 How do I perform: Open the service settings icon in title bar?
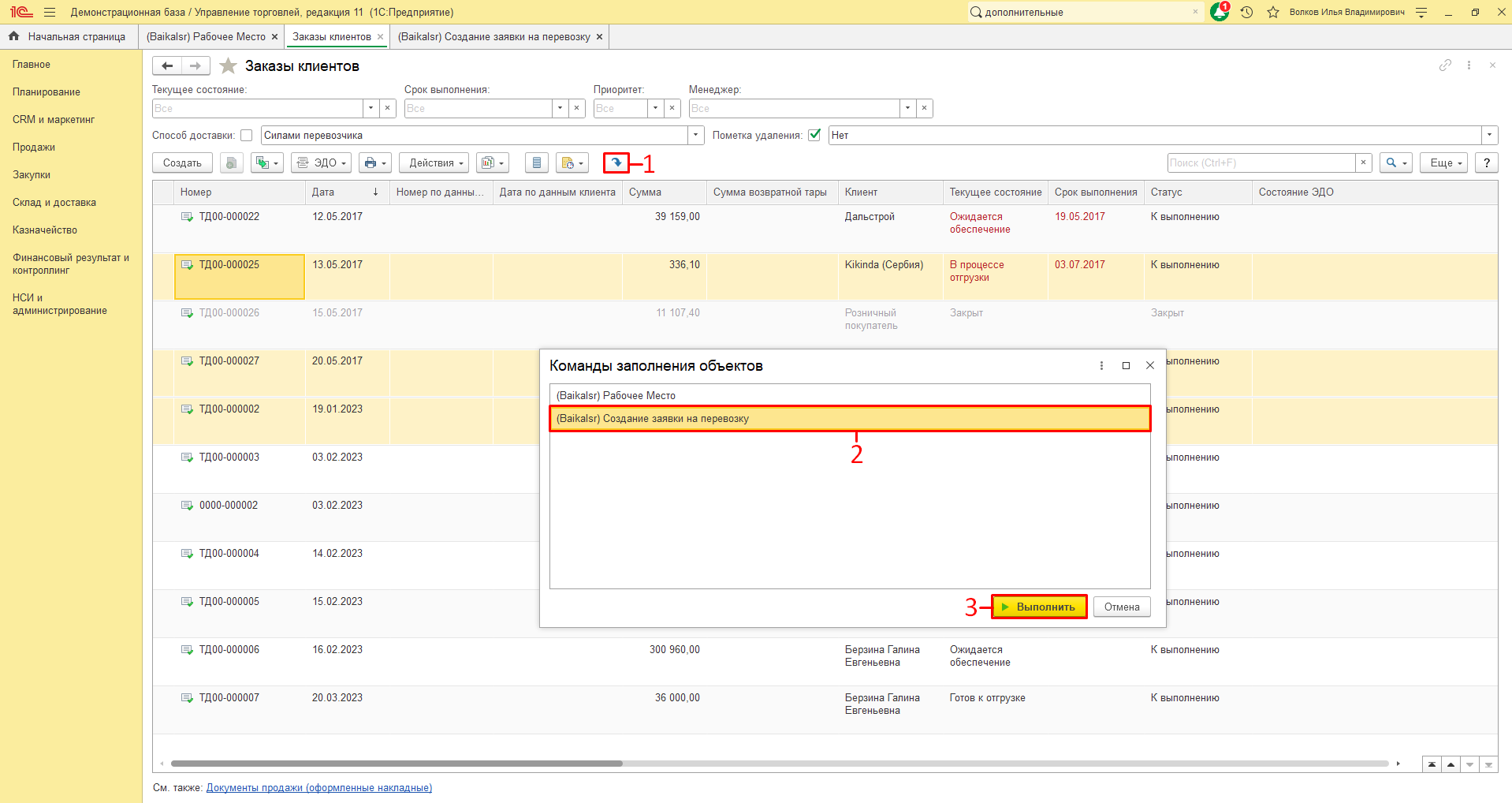[1421, 12]
